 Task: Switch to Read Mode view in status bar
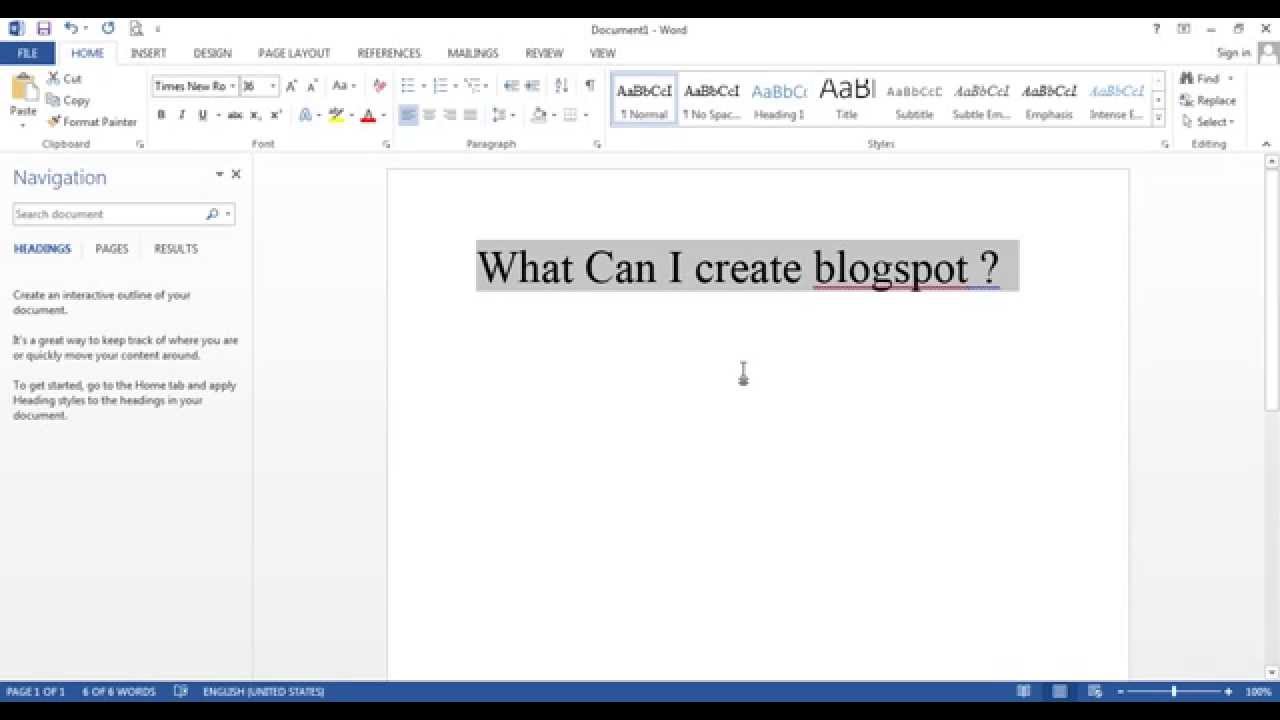point(1023,691)
